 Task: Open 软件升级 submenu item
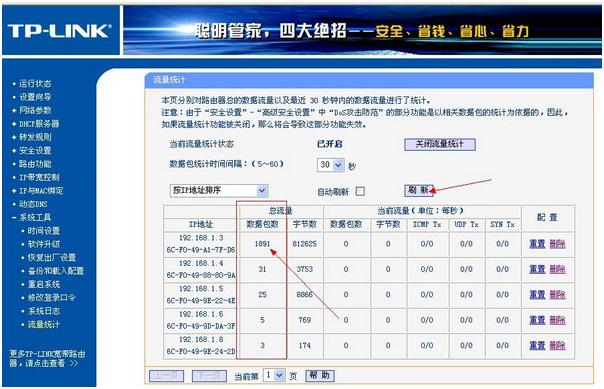tap(44, 244)
